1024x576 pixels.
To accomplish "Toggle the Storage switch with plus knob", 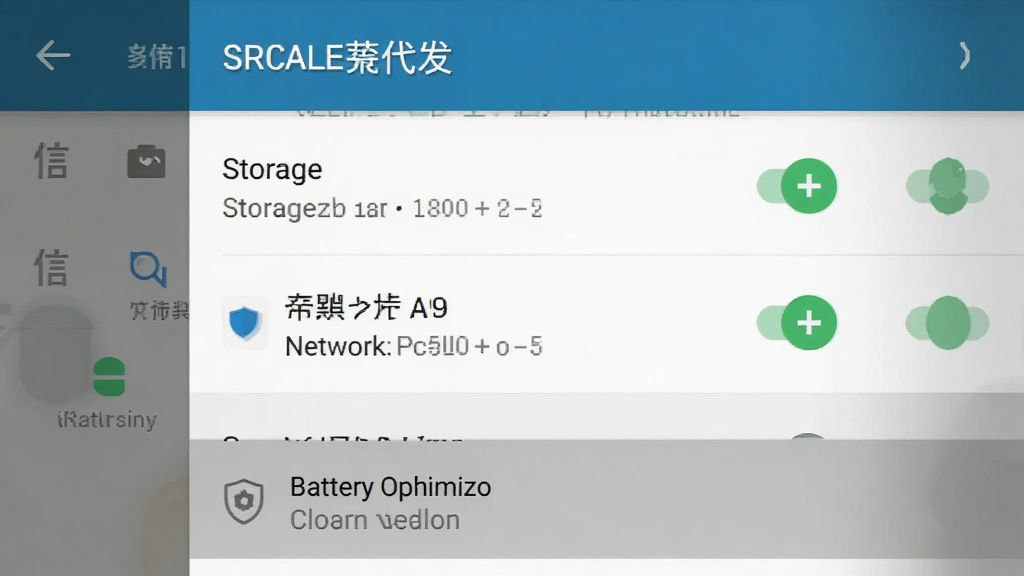I will pyautogui.click(x=797, y=186).
